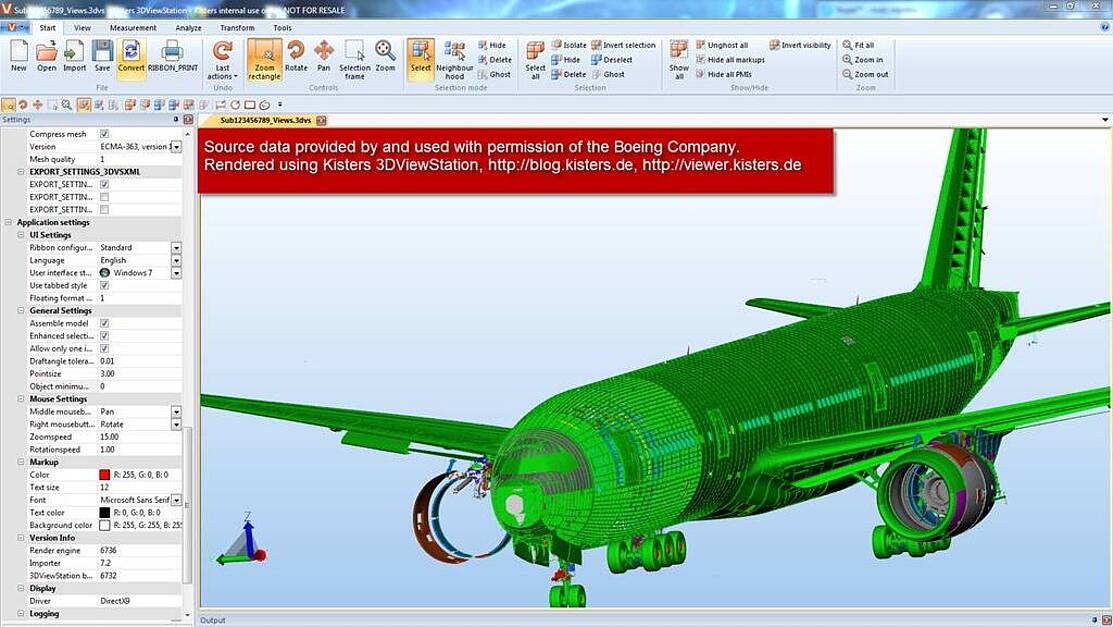The image size is (1113, 627).
Task: Open Ribbon configuration Standard dropdown
Action: point(176,248)
